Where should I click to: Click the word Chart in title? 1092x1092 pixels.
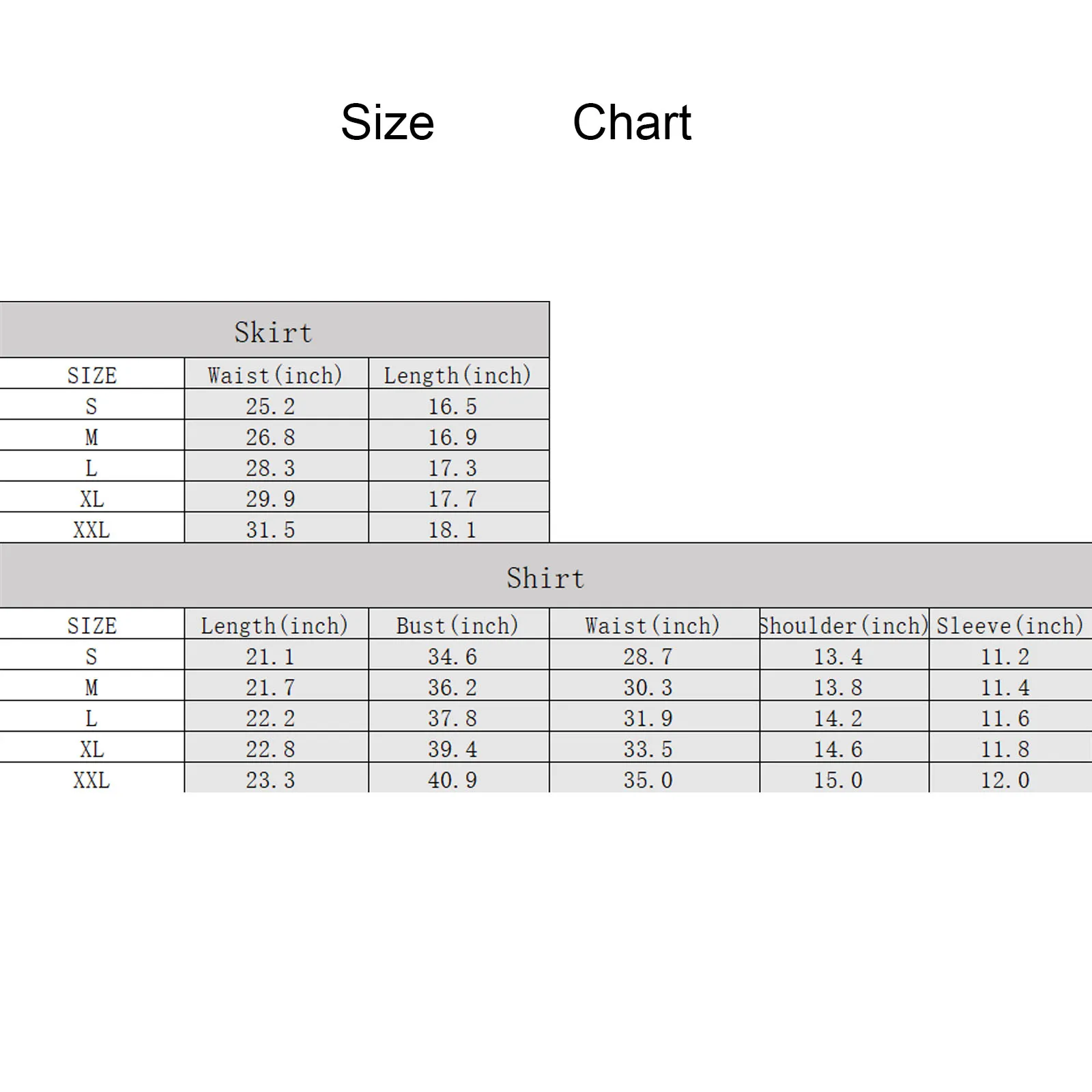(632, 123)
